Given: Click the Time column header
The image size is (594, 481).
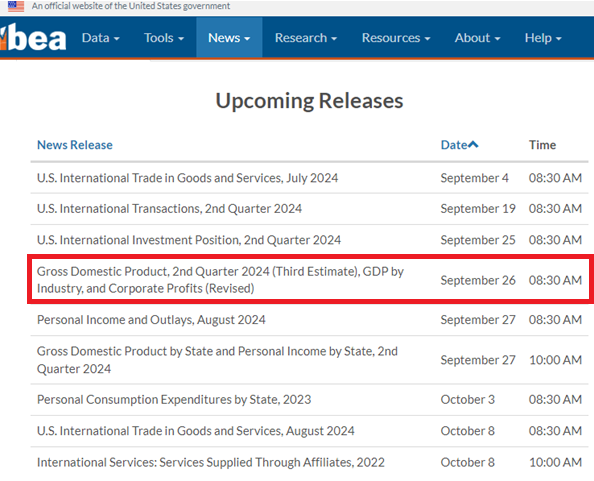Looking at the screenshot, I should click(542, 145).
